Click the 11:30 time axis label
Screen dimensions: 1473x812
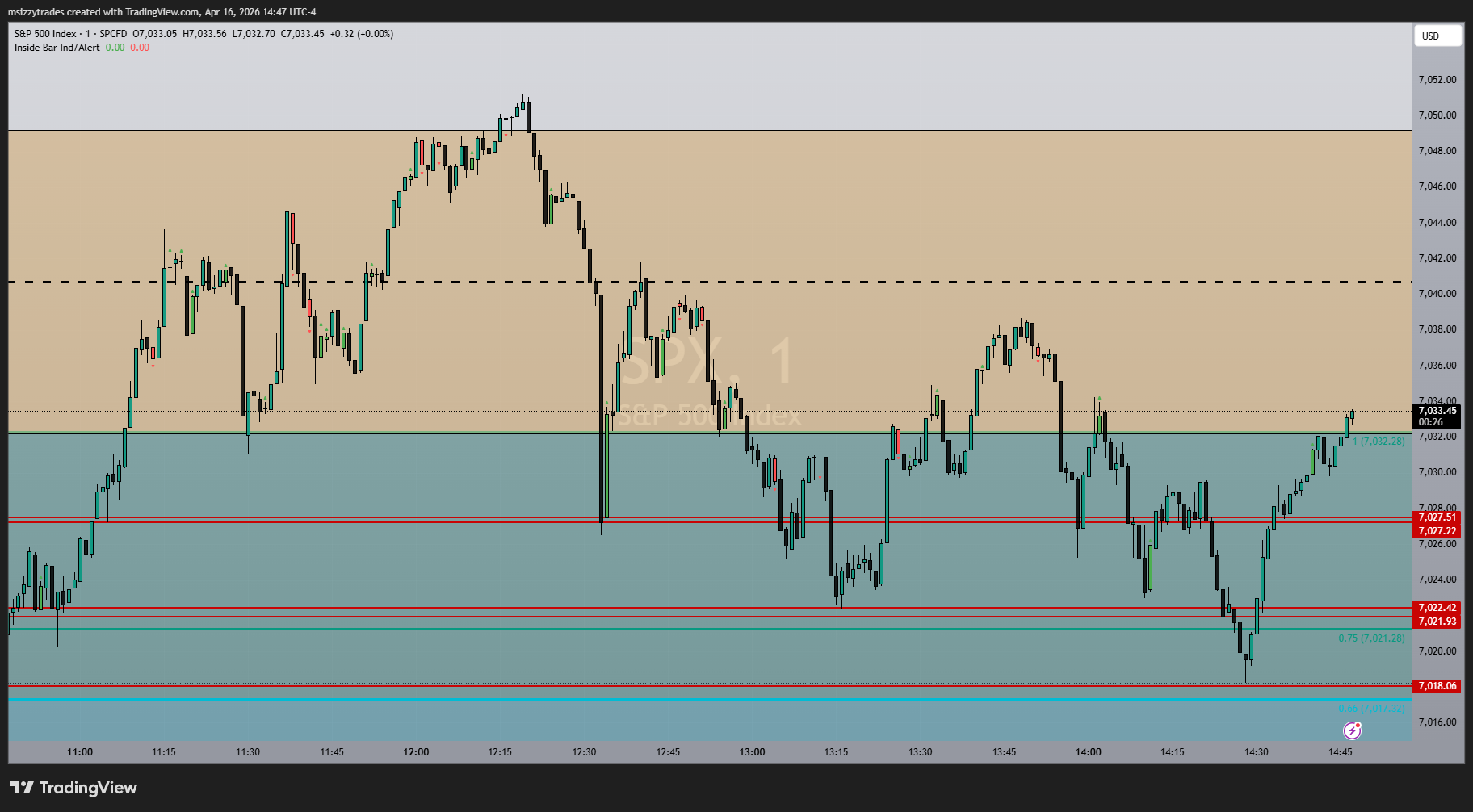(x=248, y=752)
